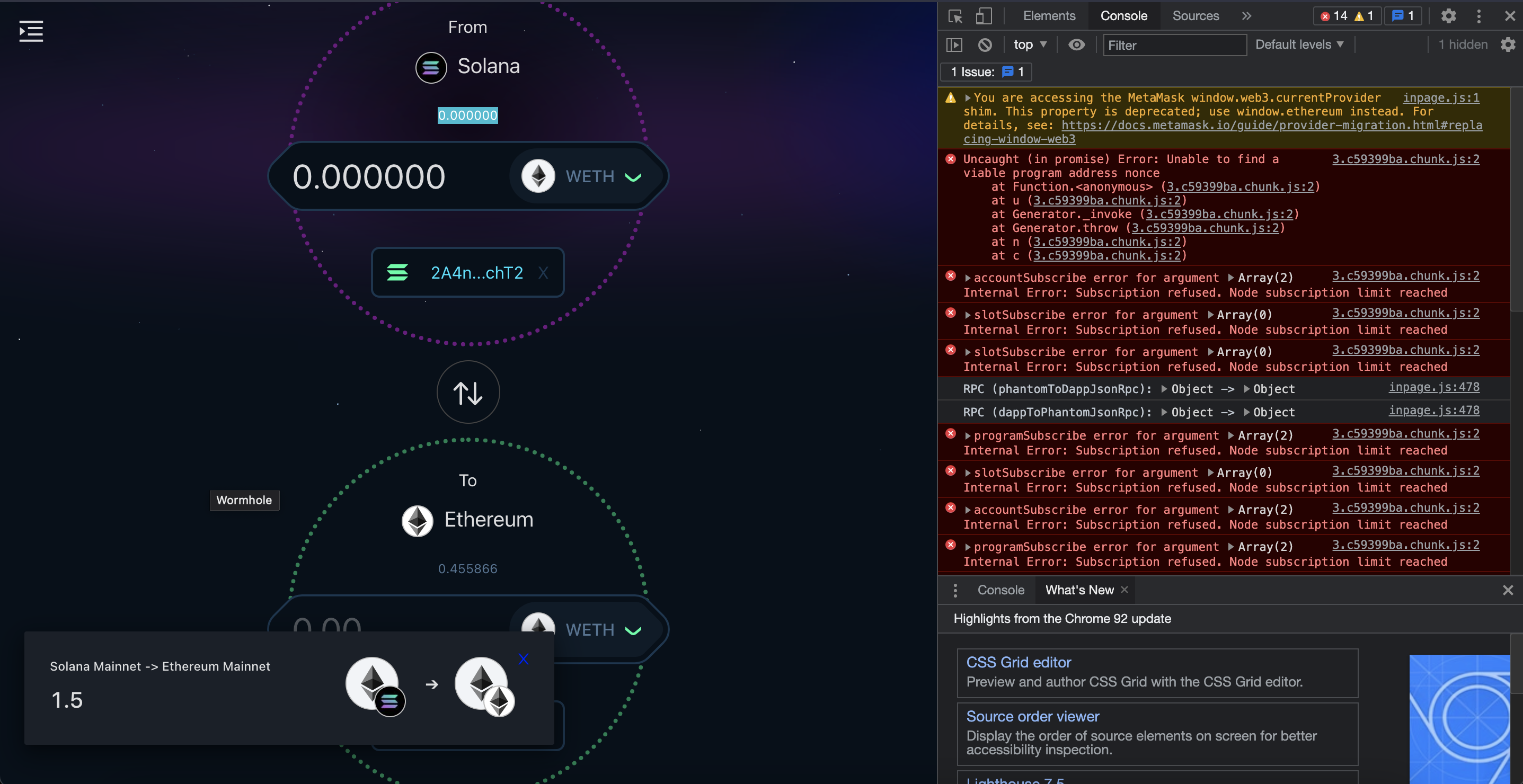
Task: Toggle the device toolbar
Action: [x=983, y=16]
